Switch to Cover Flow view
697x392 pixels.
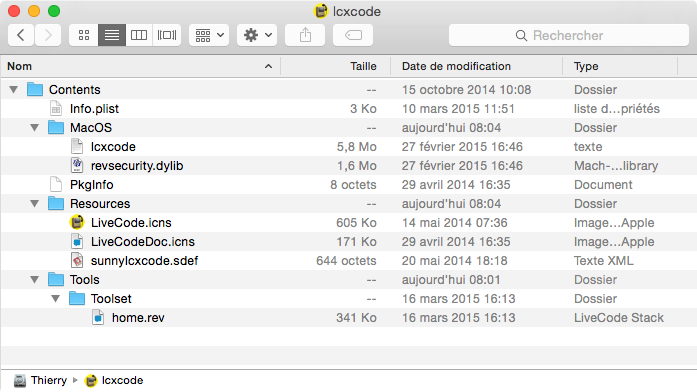click(x=167, y=35)
